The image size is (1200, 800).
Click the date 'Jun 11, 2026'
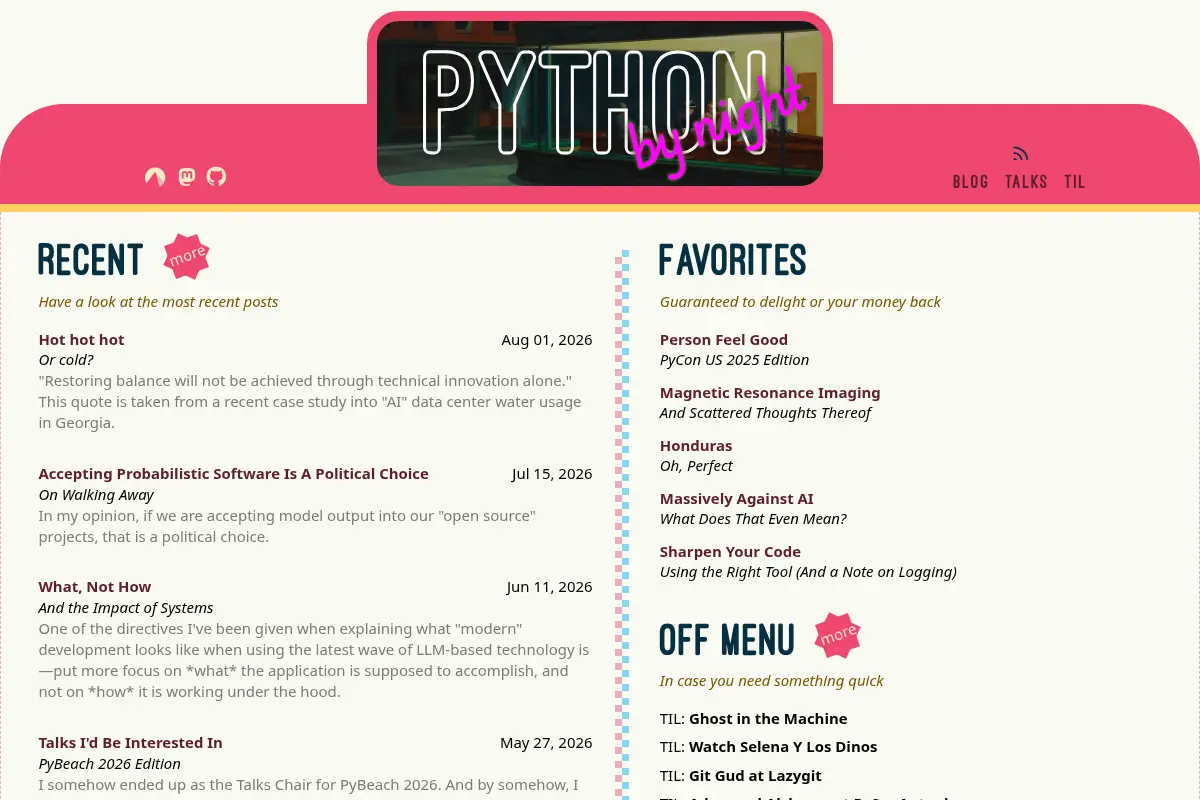point(549,587)
